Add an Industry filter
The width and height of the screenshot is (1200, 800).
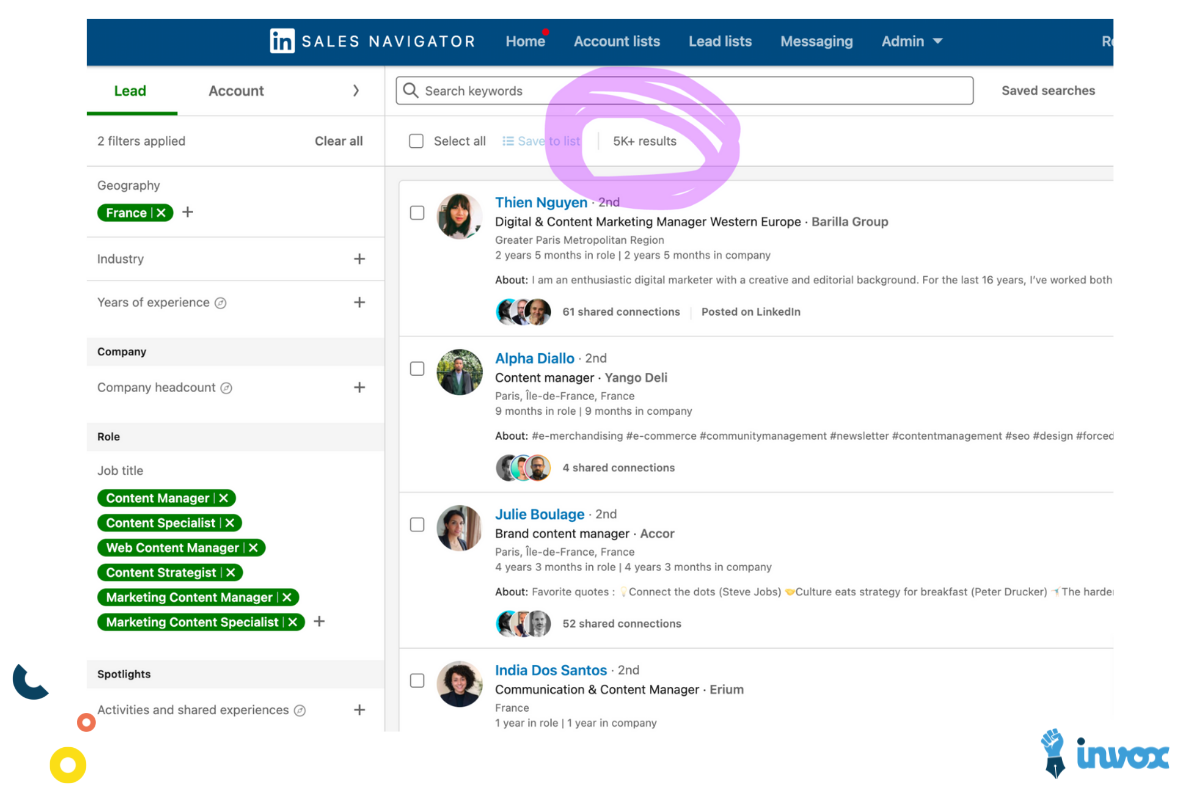(x=359, y=259)
